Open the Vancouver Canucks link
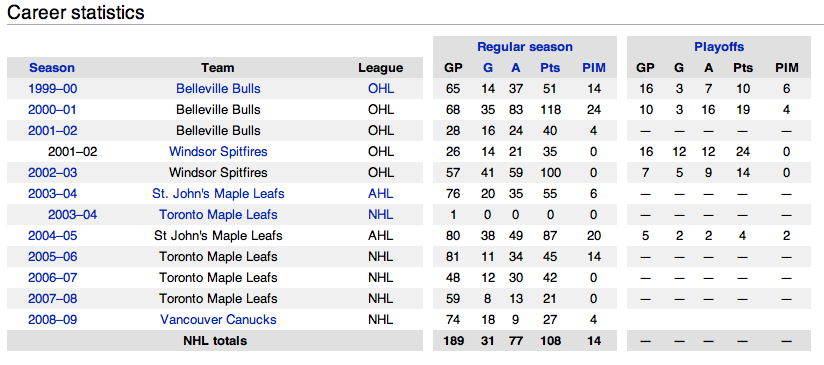This screenshot has width=824, height=365. (218, 320)
